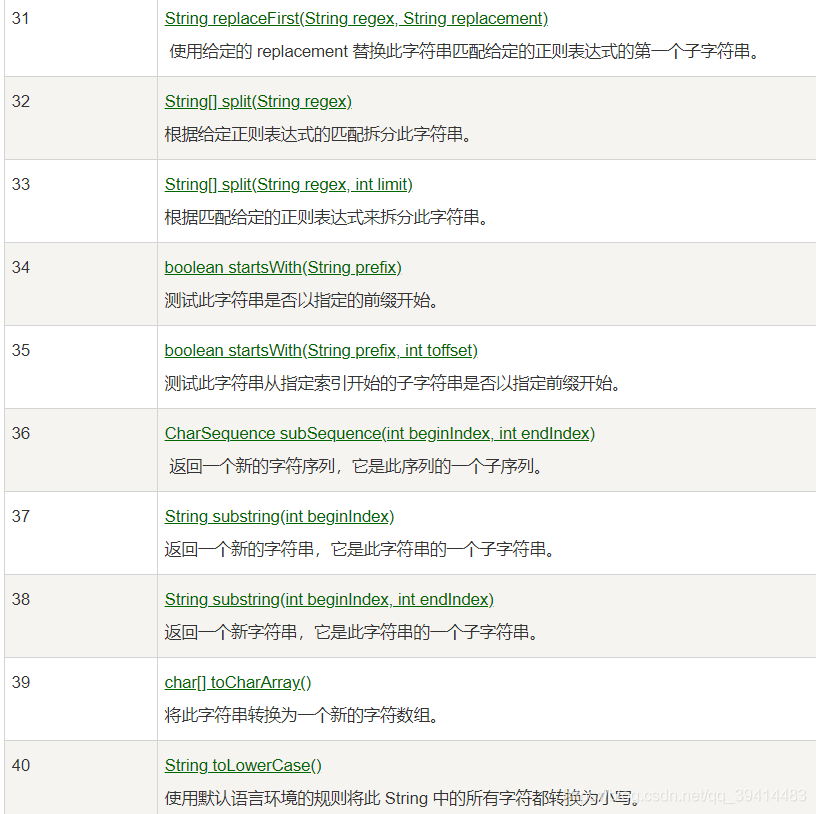This screenshot has width=816, height=814.
Task: Click description '使用给定的 replacement 替换此字符串匹配给定的正则表达式的第一个子字符串'
Action: [x=464, y=52]
